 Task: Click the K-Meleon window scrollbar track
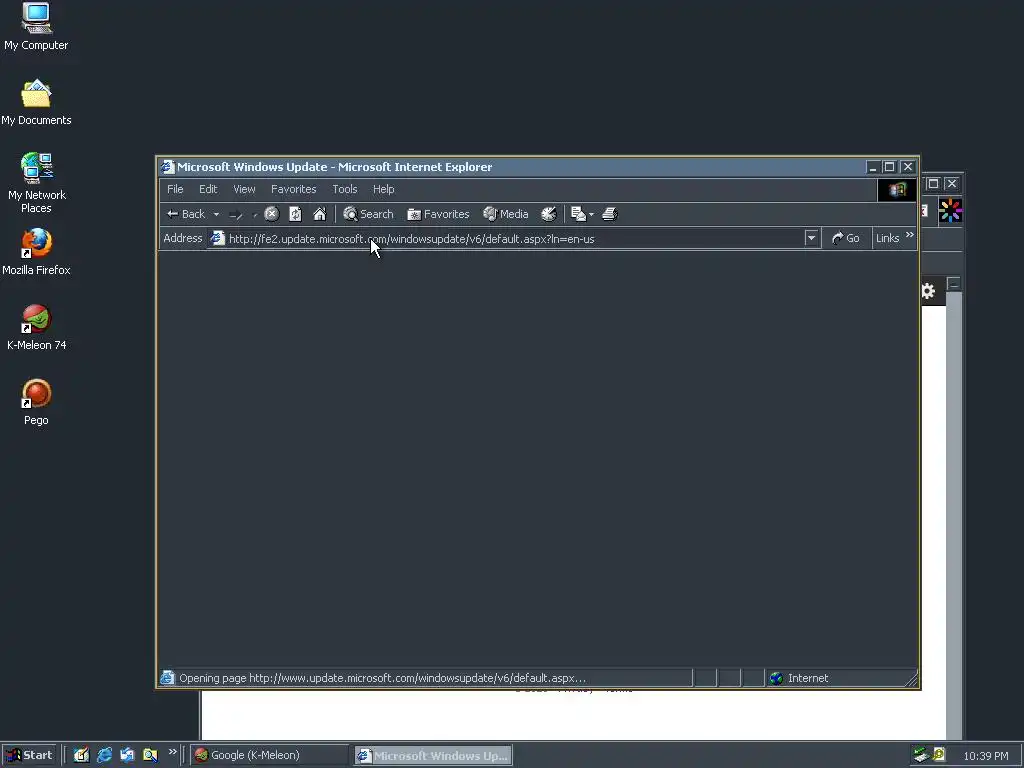pyautogui.click(x=953, y=516)
